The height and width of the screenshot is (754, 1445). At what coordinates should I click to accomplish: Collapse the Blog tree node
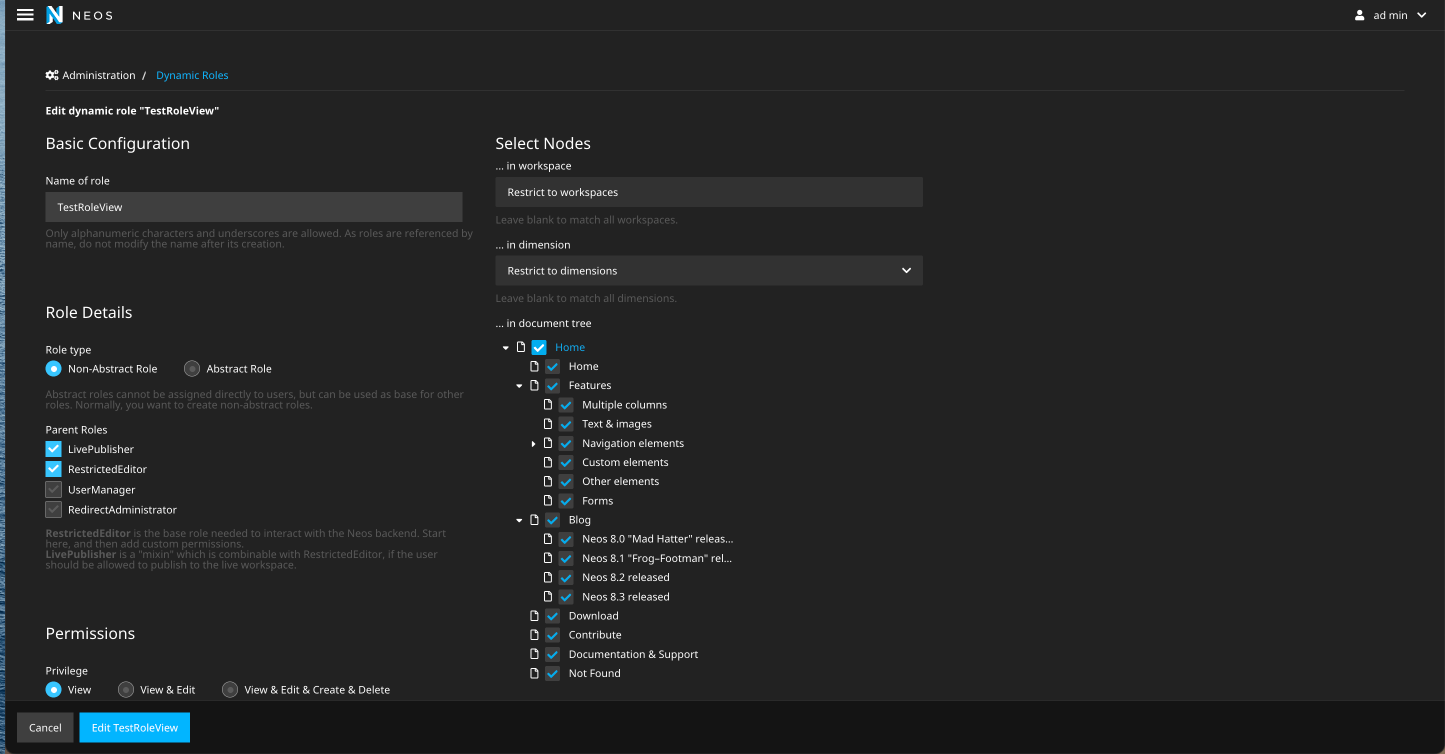tap(519, 520)
